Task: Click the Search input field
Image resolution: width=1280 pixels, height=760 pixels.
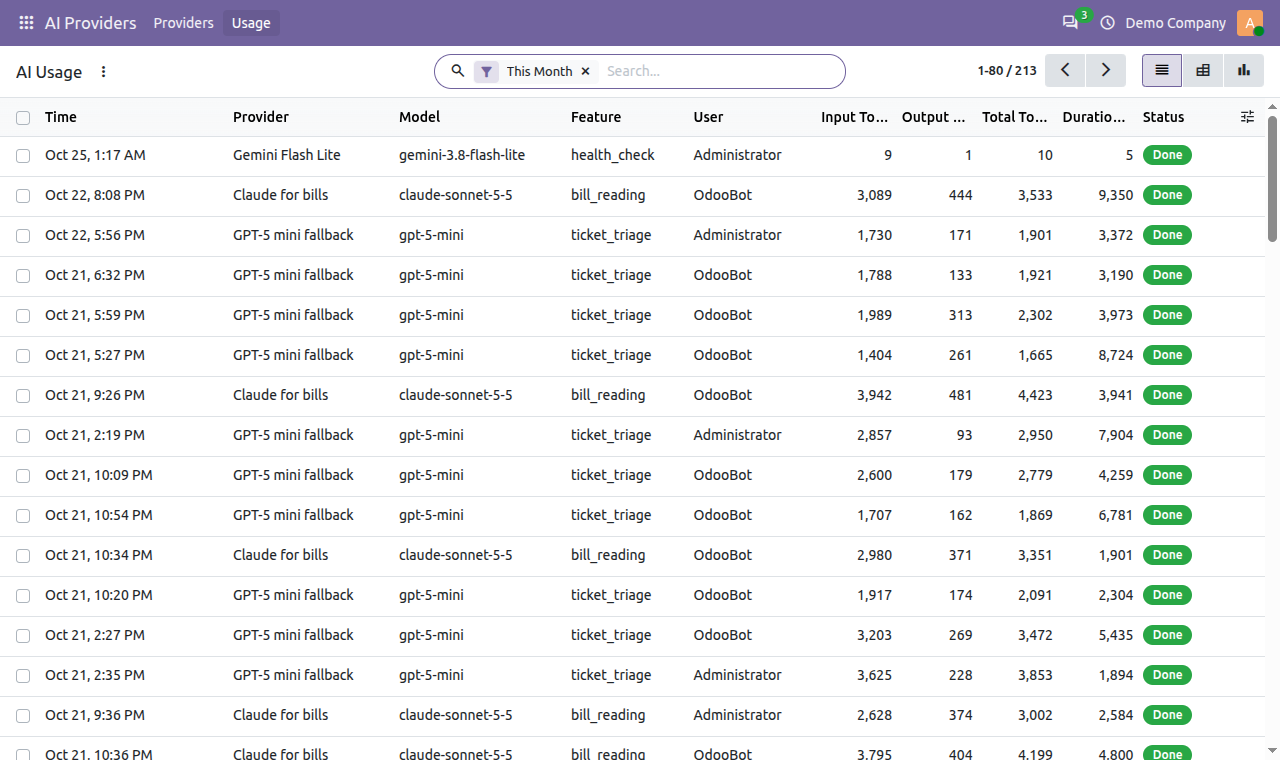Action: (720, 71)
